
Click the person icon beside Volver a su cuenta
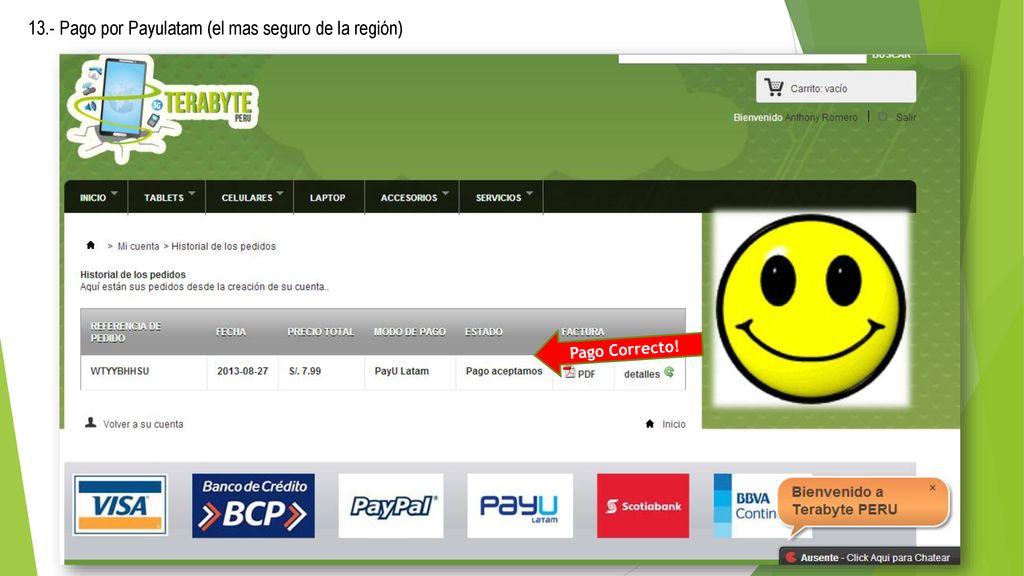pyautogui.click(x=91, y=423)
